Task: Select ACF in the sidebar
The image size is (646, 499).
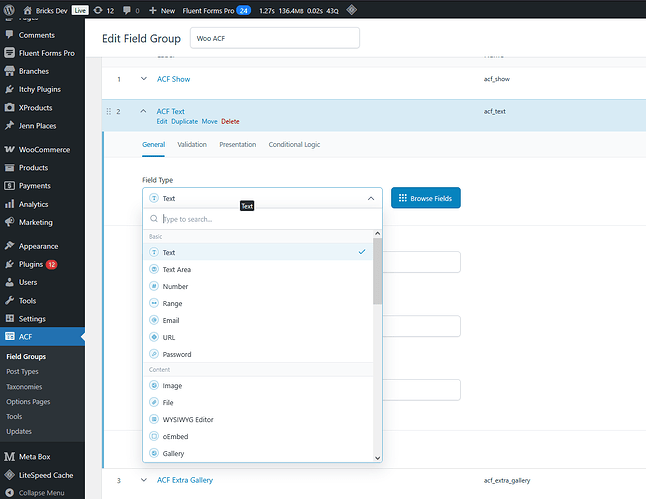Action: tap(42, 337)
